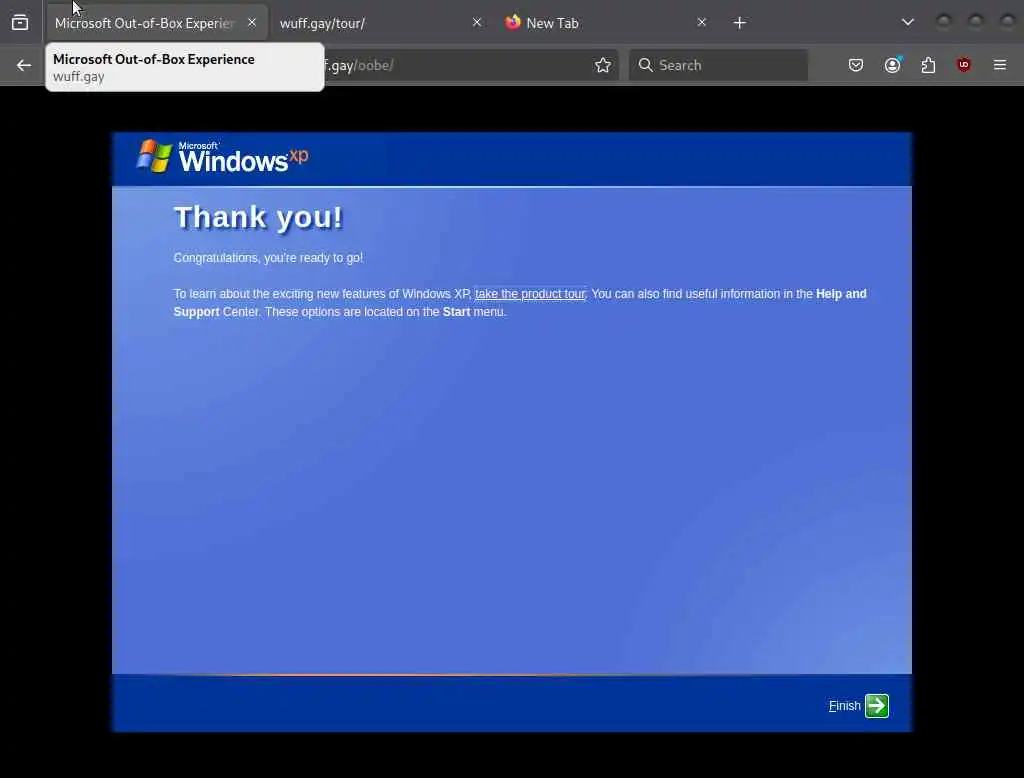Close the Microsoft Out-of-Box Experience tab
Viewport: 1024px width, 778px height.
(x=252, y=22)
